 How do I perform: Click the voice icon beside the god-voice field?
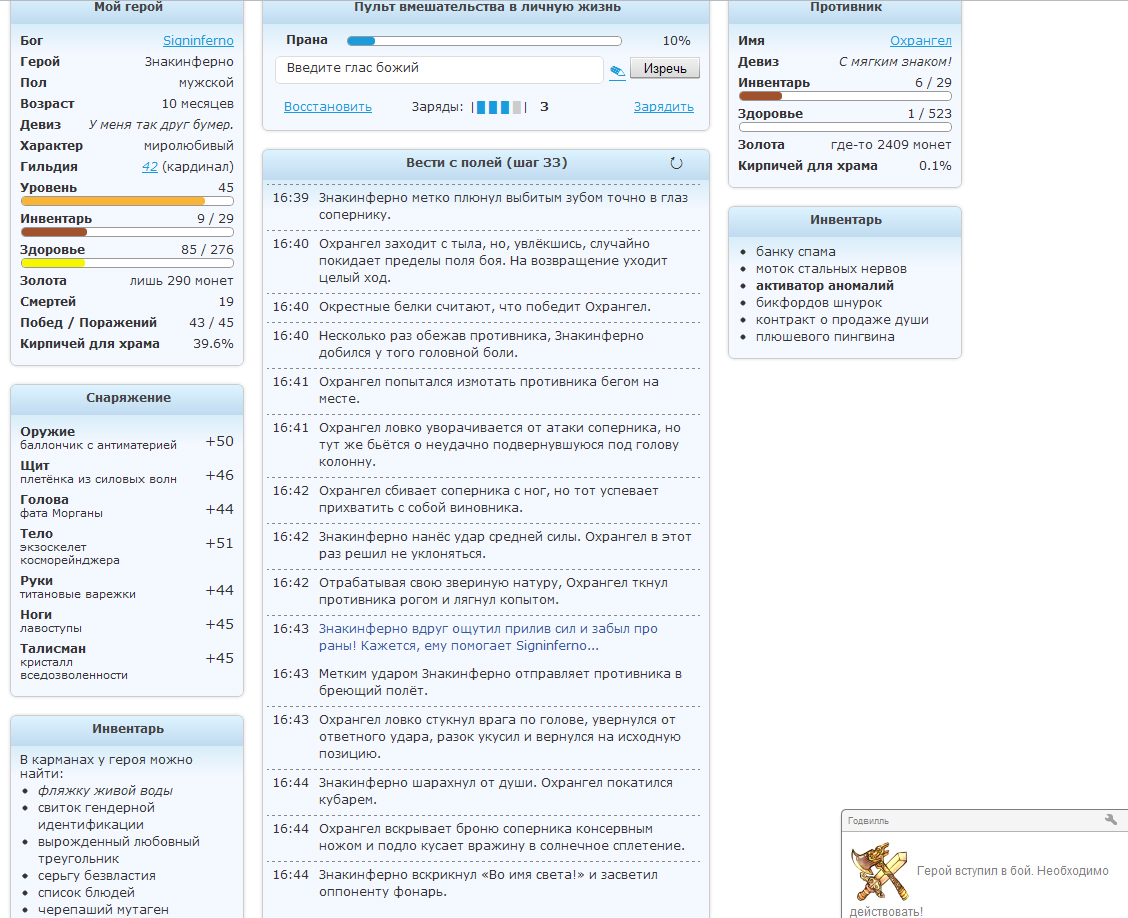click(x=617, y=70)
